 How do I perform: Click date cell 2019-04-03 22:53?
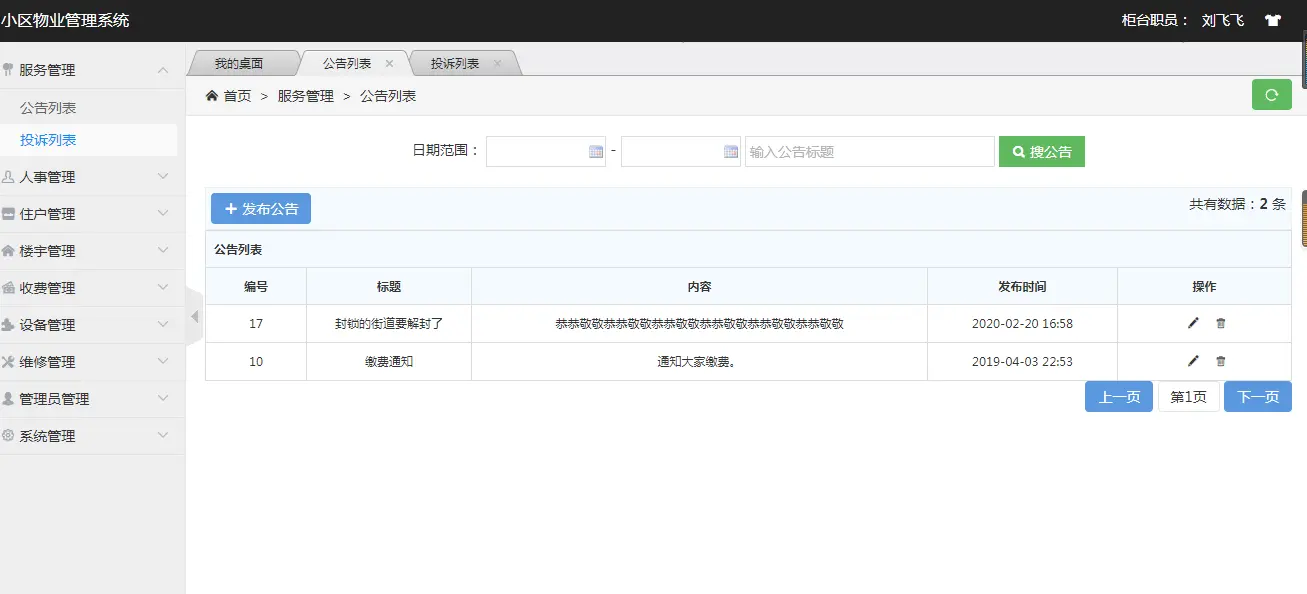pyautogui.click(x=1022, y=362)
